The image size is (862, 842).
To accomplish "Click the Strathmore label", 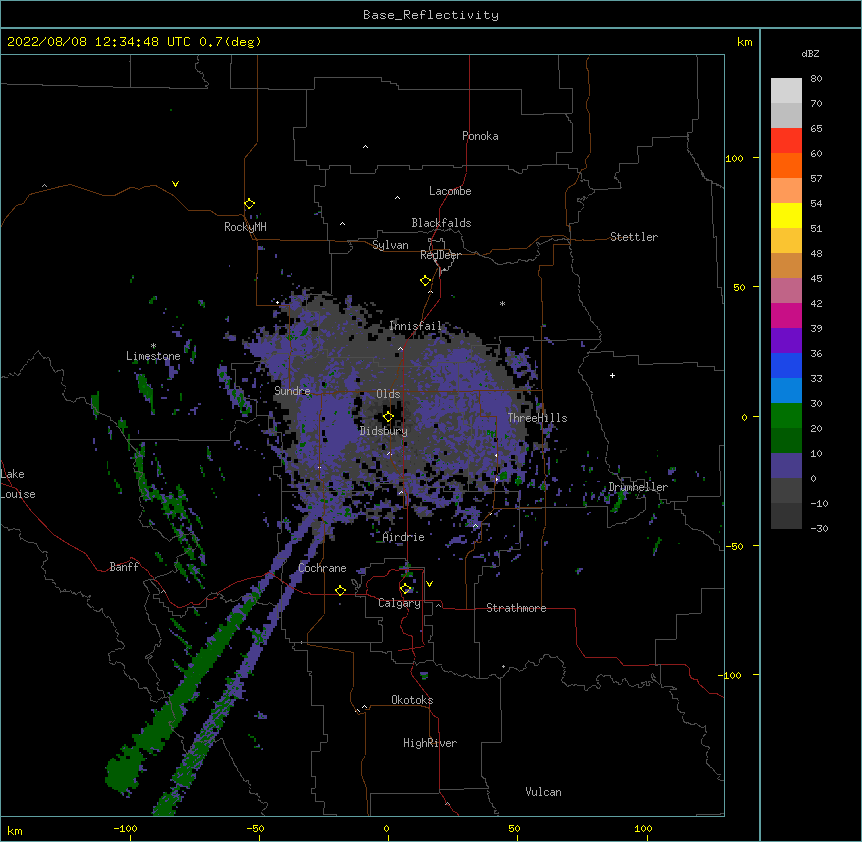I will [516, 608].
